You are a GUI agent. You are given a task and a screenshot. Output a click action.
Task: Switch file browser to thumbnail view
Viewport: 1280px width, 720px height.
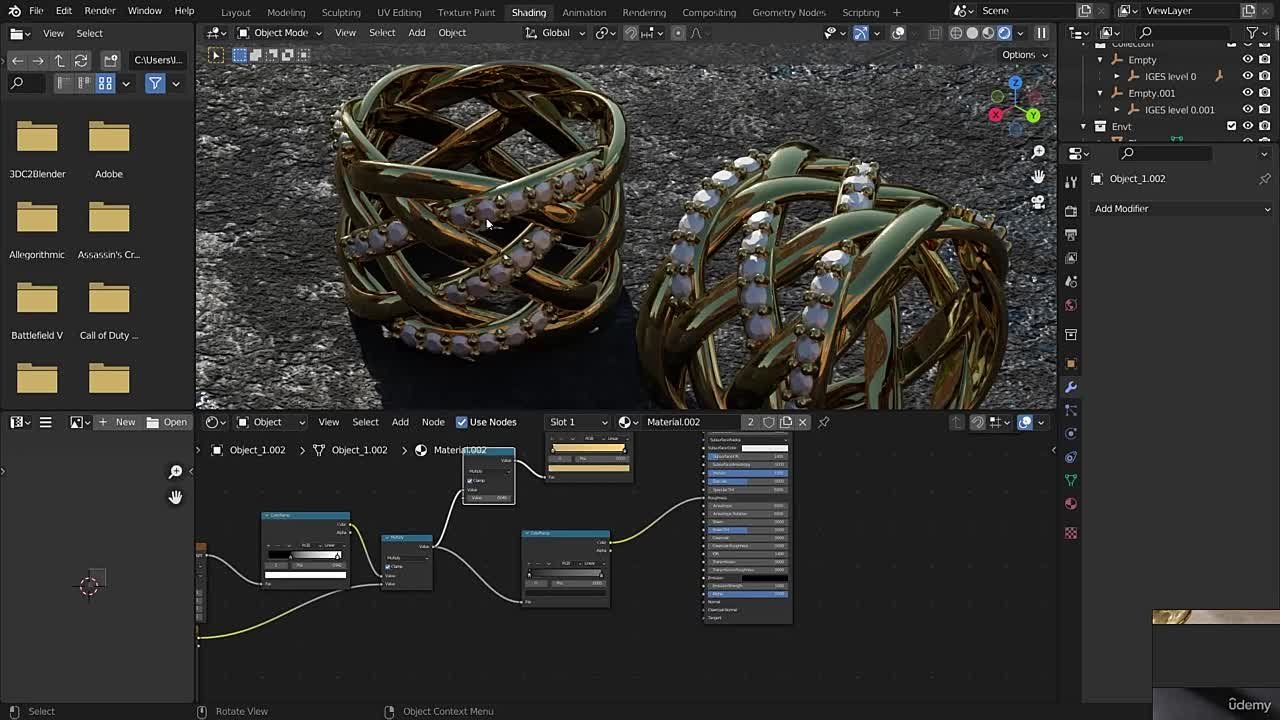(x=105, y=84)
